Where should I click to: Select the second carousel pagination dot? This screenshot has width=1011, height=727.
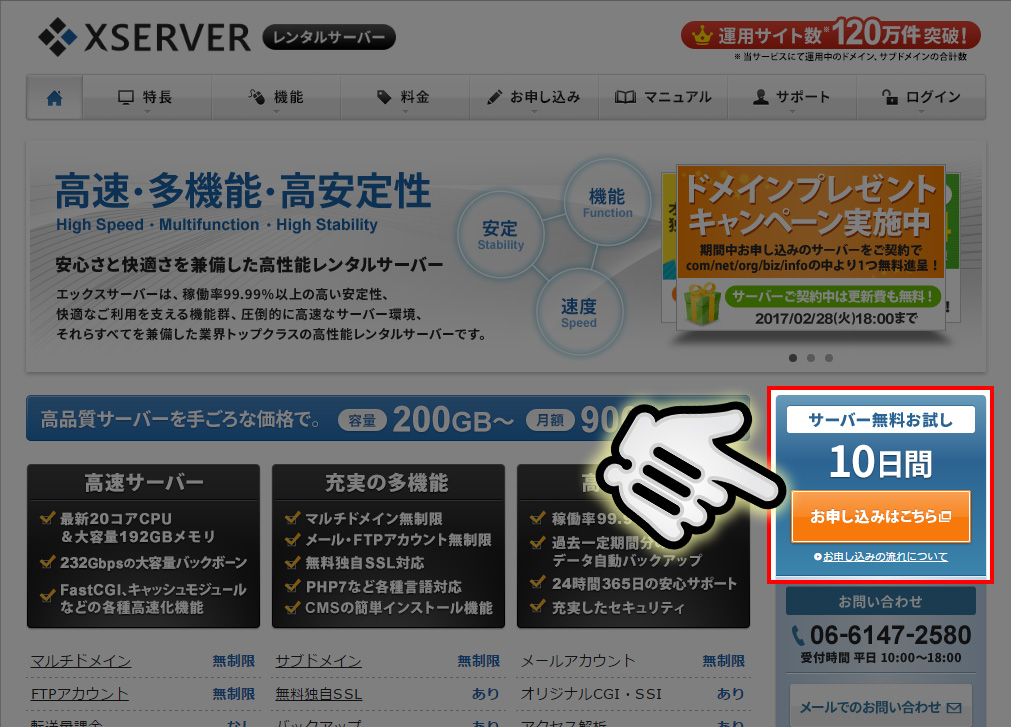tap(809, 357)
